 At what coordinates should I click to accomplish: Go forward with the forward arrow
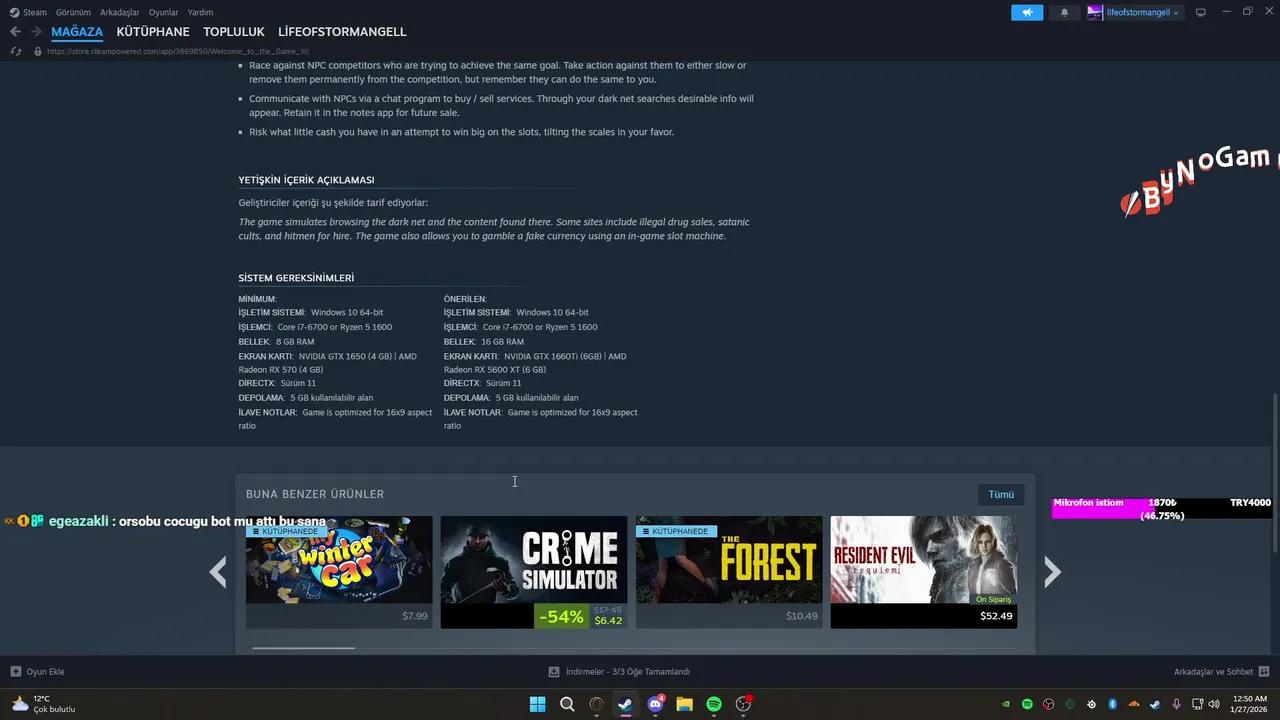36,32
